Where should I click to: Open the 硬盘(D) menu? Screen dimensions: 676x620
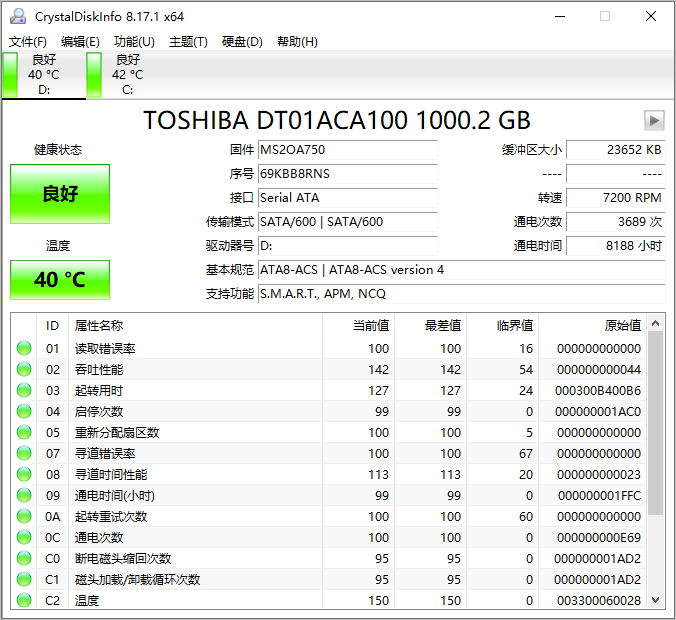coord(242,42)
